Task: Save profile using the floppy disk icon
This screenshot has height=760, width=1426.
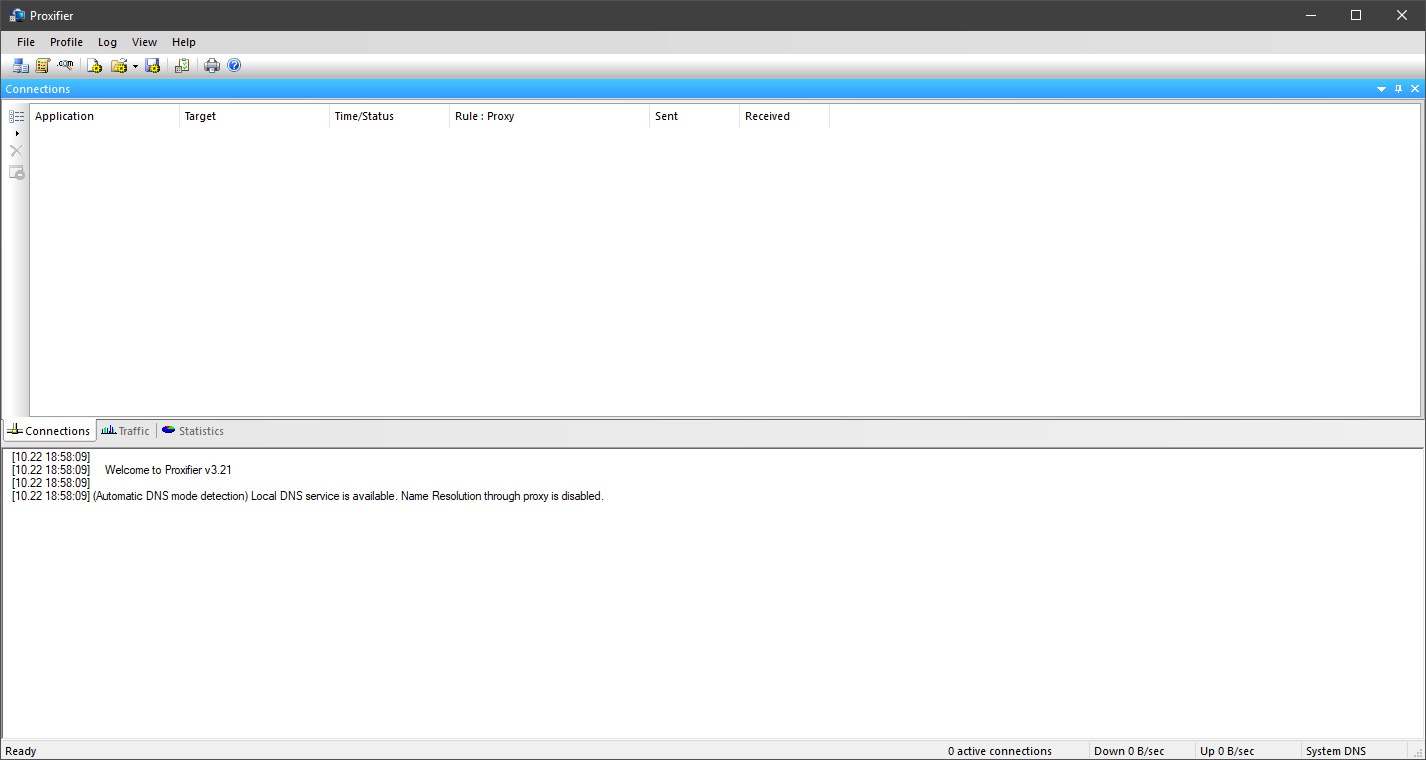Action: pyautogui.click(x=152, y=66)
